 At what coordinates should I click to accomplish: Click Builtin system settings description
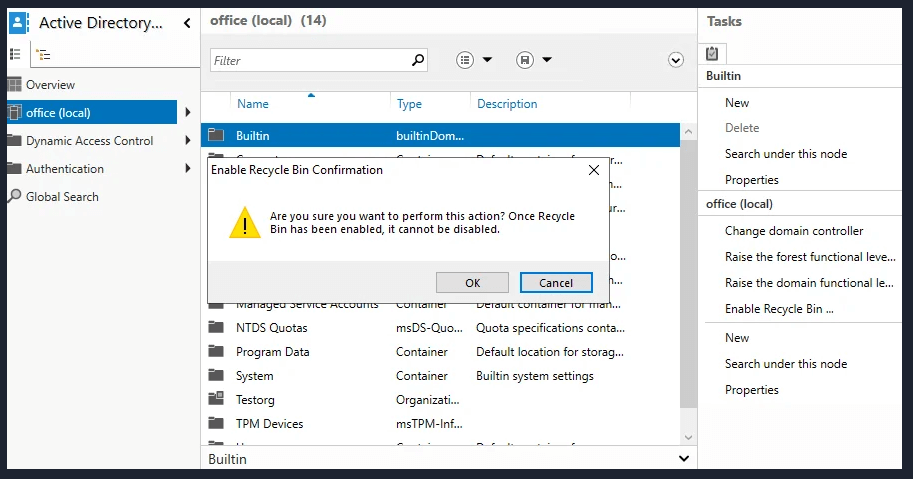coord(535,376)
